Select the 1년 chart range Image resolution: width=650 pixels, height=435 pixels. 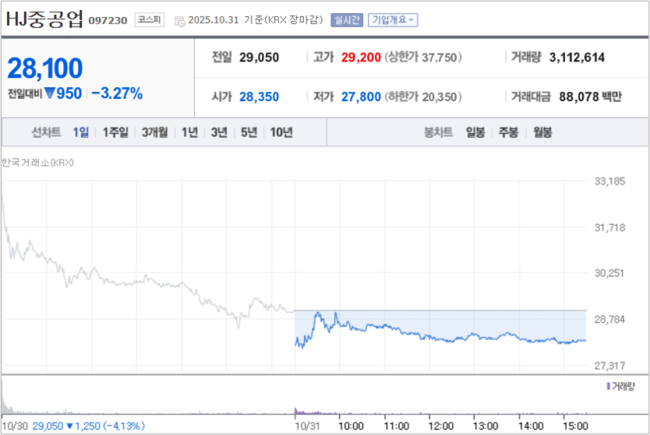pyautogui.click(x=189, y=132)
